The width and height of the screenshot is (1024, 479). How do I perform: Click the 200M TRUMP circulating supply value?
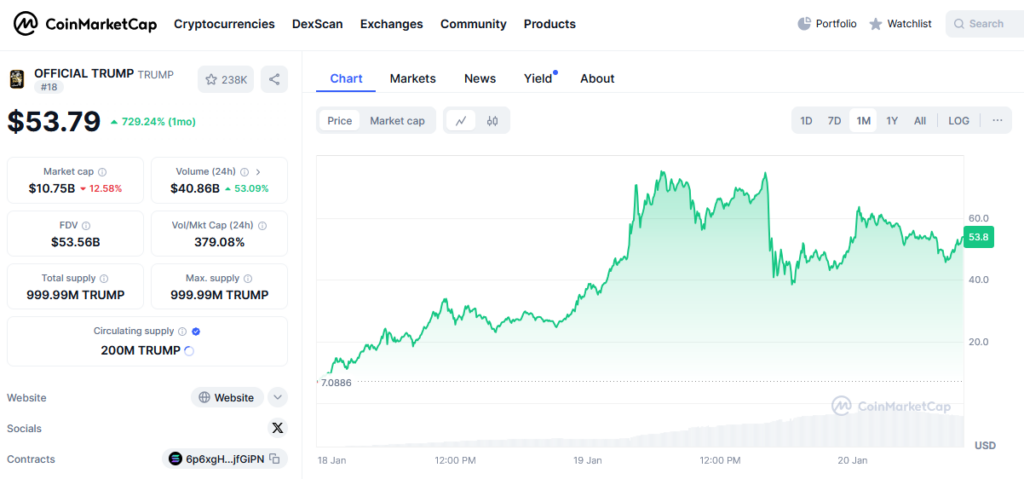click(140, 350)
